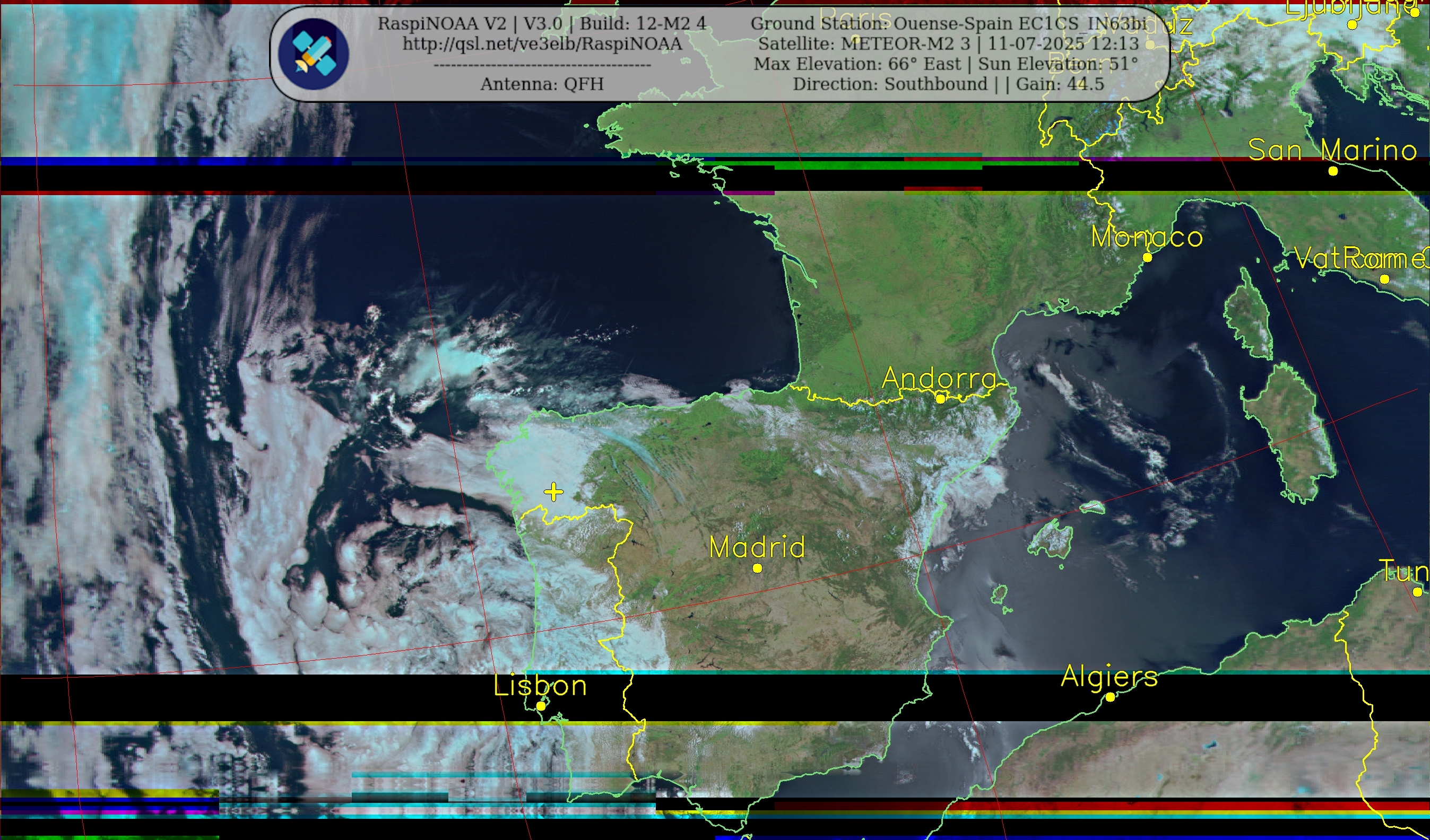Viewport: 1430px width, 840px height.
Task: Select the Lisbon map label
Action: click(540, 685)
